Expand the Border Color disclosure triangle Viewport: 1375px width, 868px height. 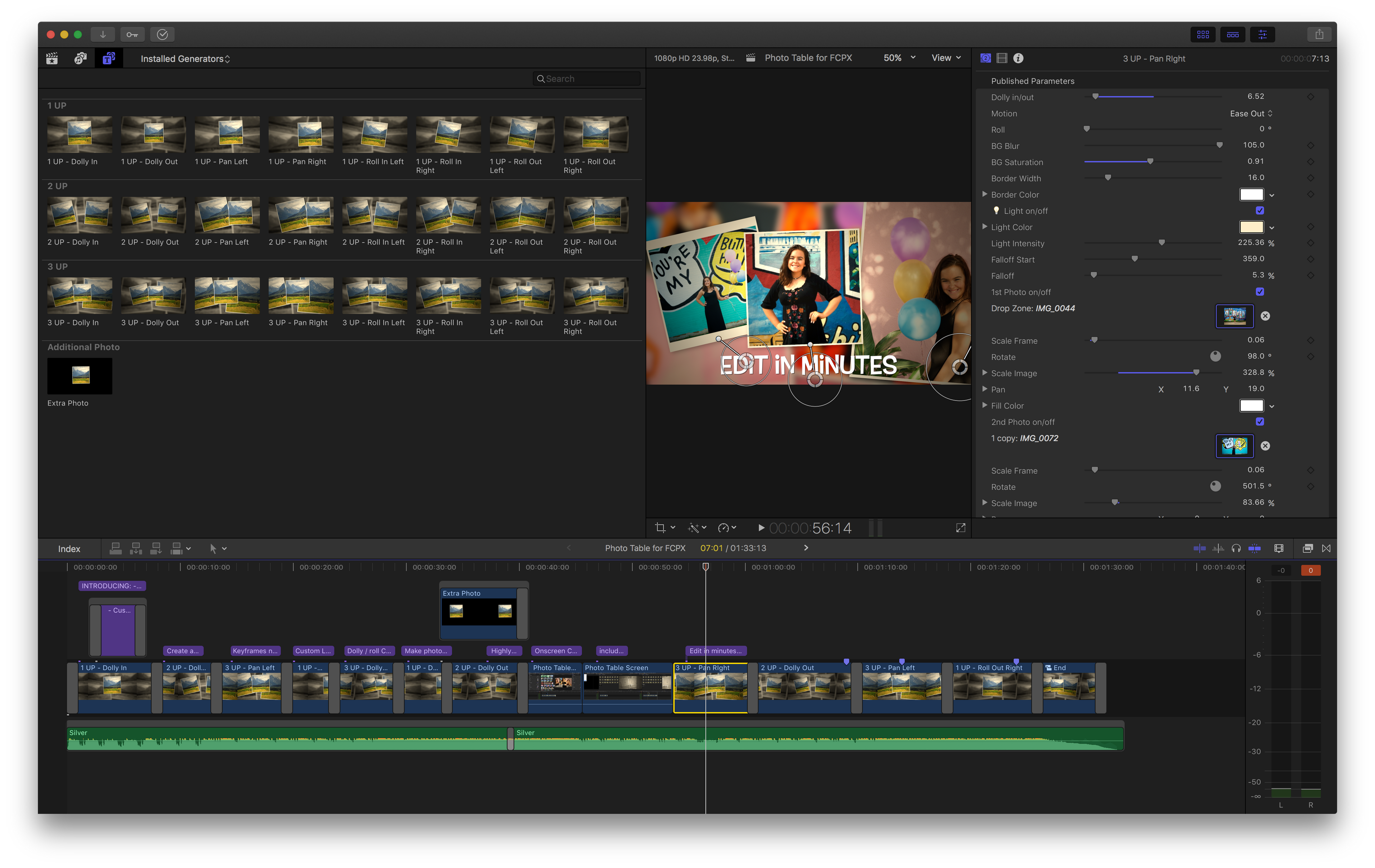click(984, 195)
